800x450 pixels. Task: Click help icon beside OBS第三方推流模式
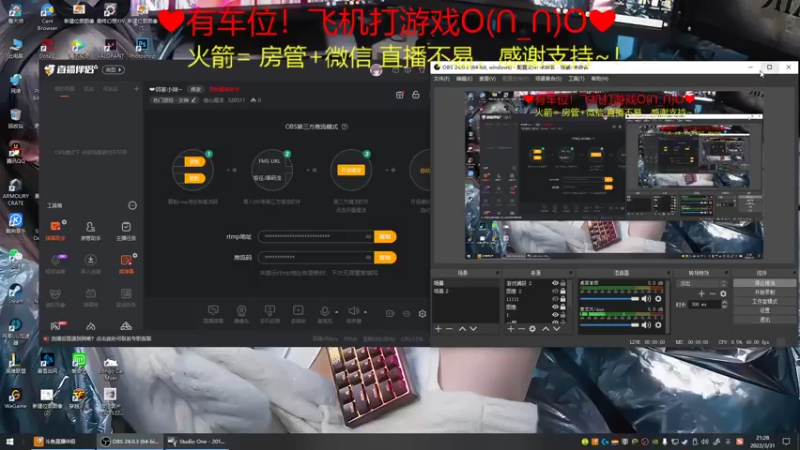tap(345, 127)
